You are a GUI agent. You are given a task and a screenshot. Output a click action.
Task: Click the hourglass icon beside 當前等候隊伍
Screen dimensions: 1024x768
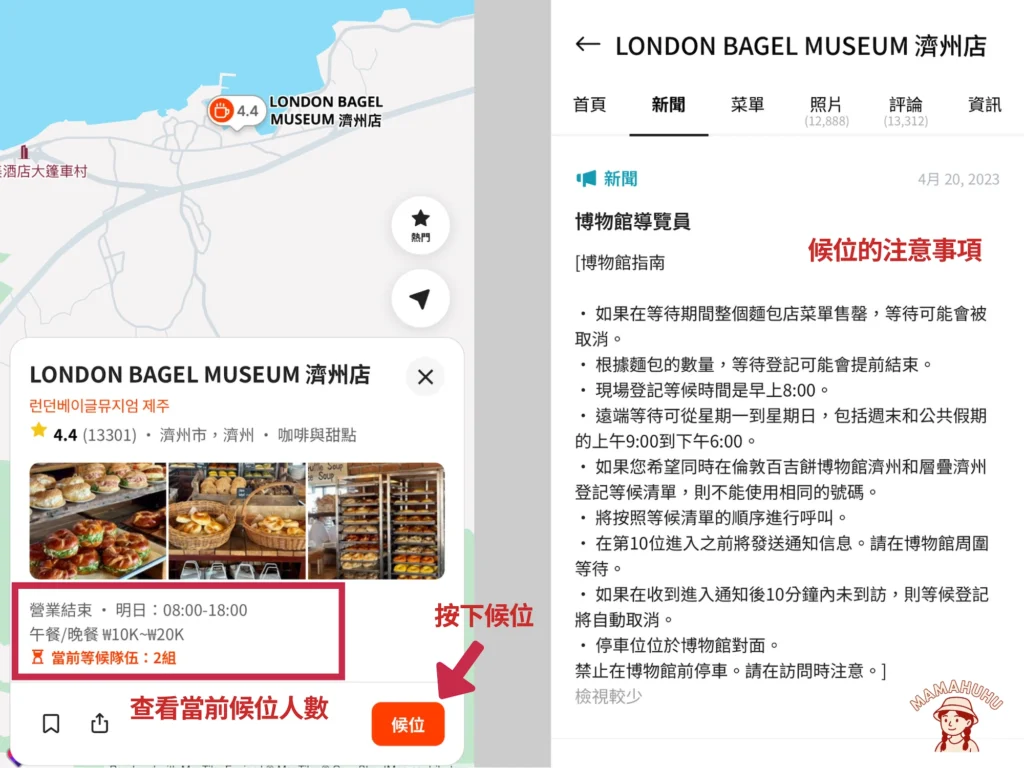click(x=36, y=660)
